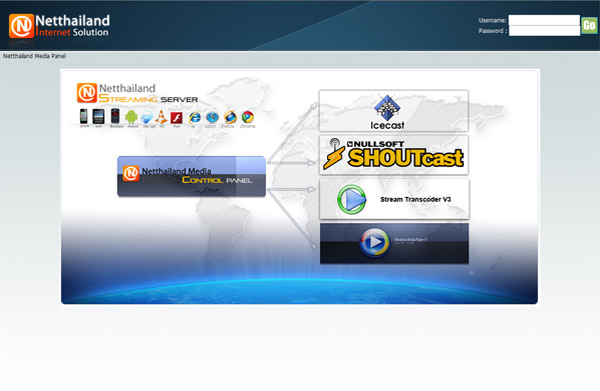Click the Internet Explorer icon

coord(194,117)
